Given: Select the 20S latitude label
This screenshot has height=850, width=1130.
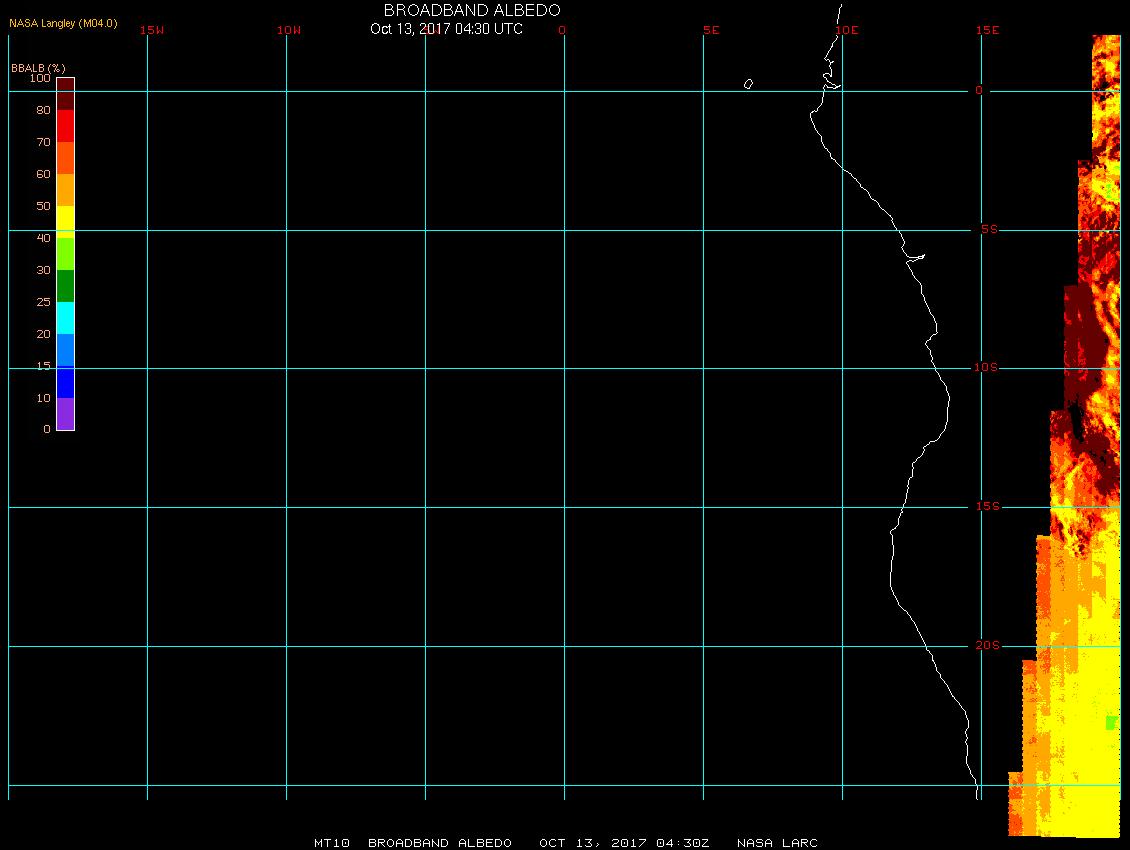Looking at the screenshot, I should [987, 645].
